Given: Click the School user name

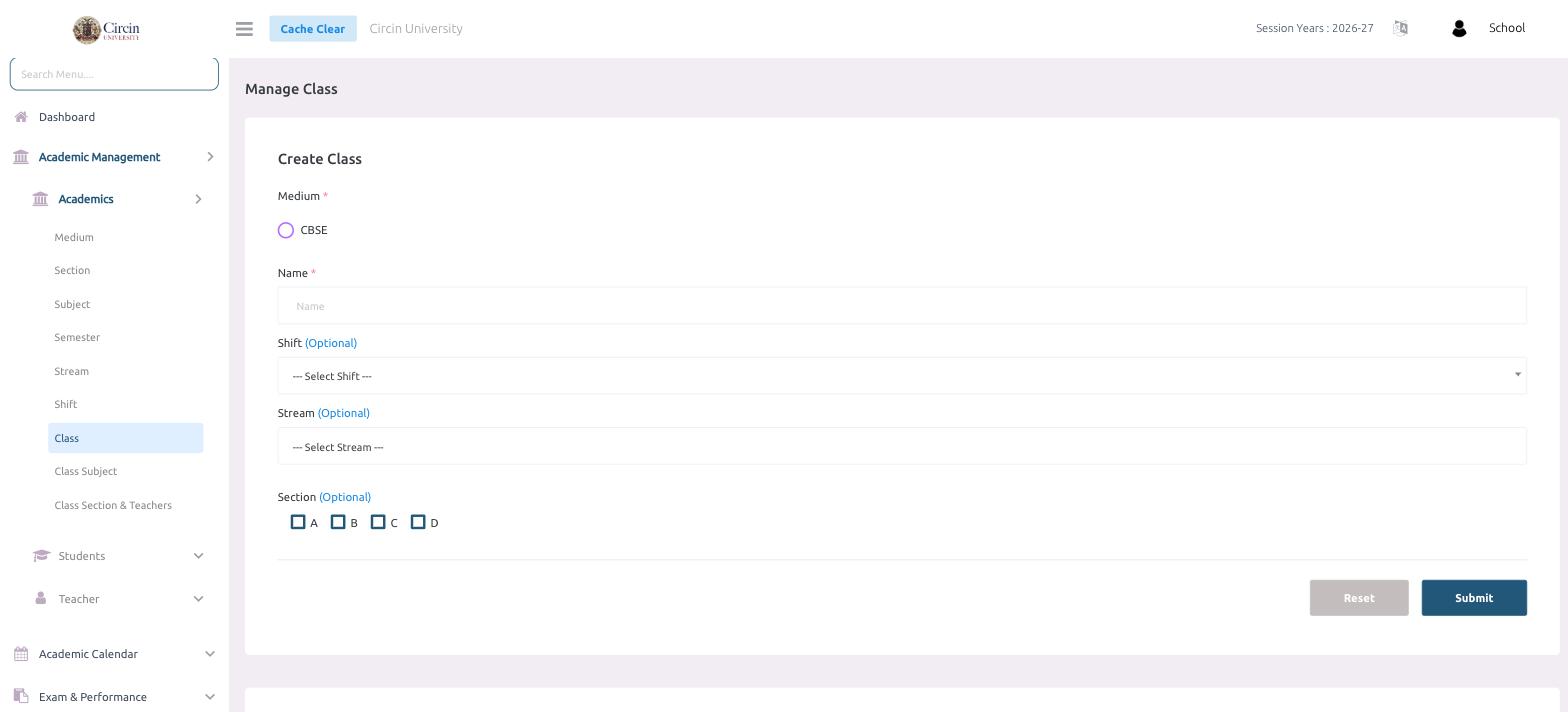Looking at the screenshot, I should click(1507, 28).
